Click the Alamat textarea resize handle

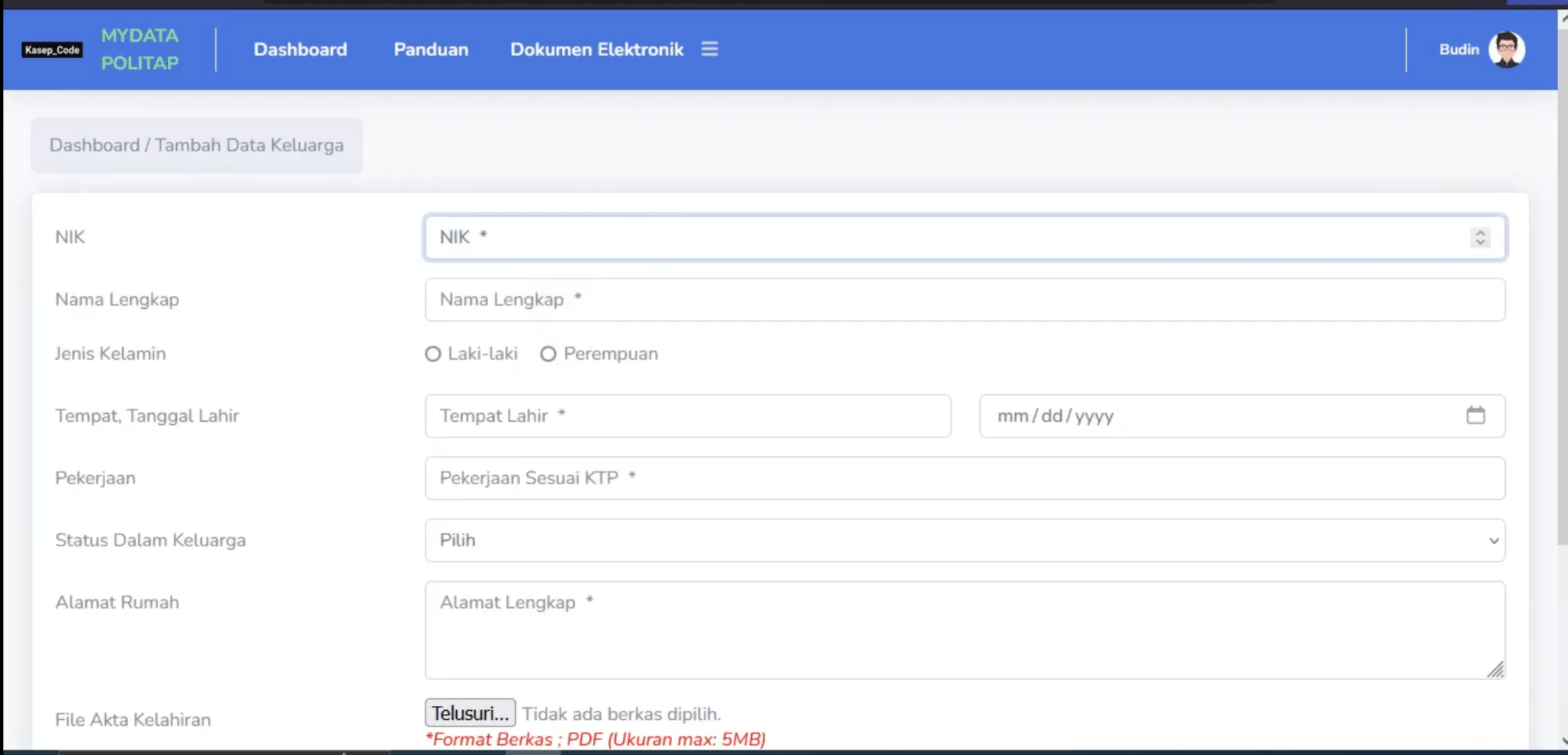[1496, 670]
